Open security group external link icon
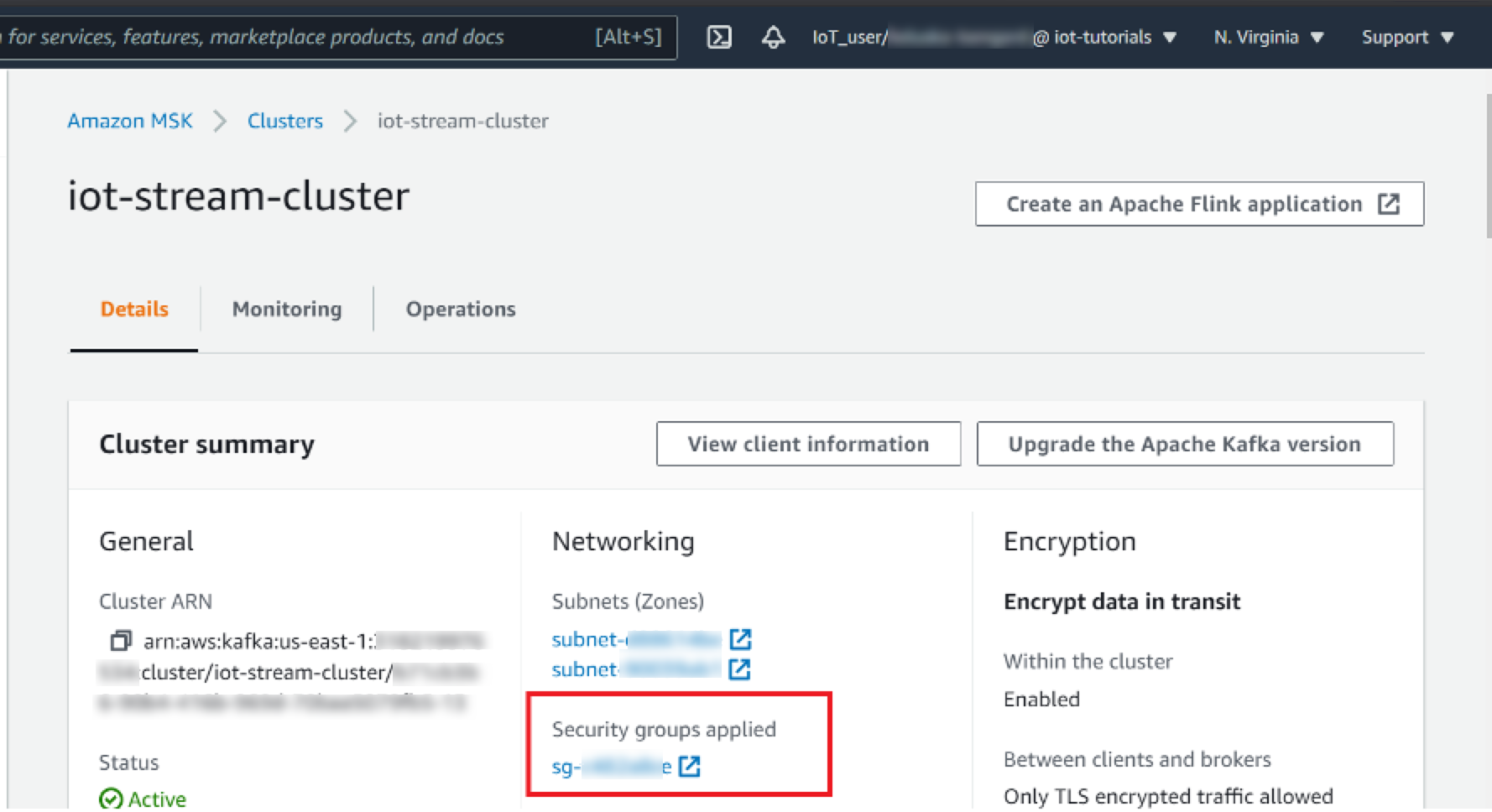 690,766
